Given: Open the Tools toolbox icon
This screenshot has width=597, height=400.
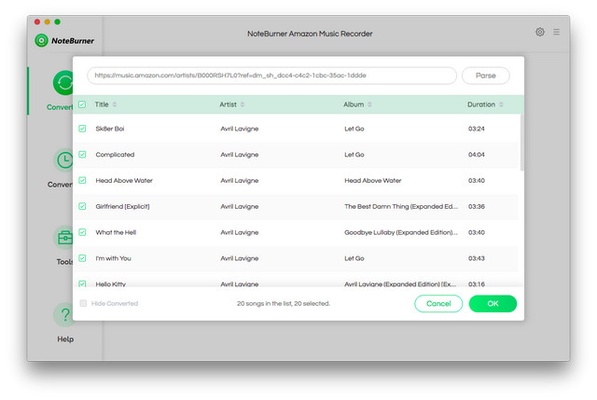Looking at the screenshot, I should [x=64, y=238].
